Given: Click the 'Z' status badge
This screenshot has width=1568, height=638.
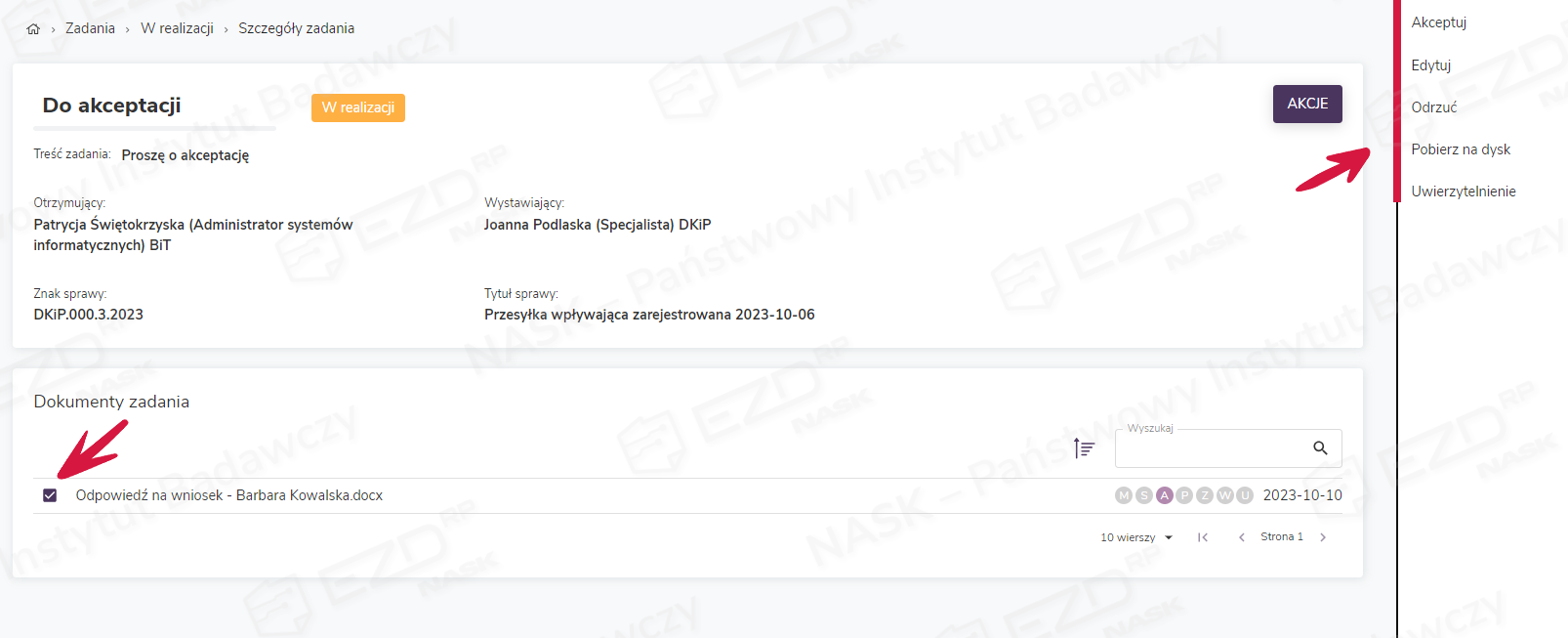Looking at the screenshot, I should 1205,495.
